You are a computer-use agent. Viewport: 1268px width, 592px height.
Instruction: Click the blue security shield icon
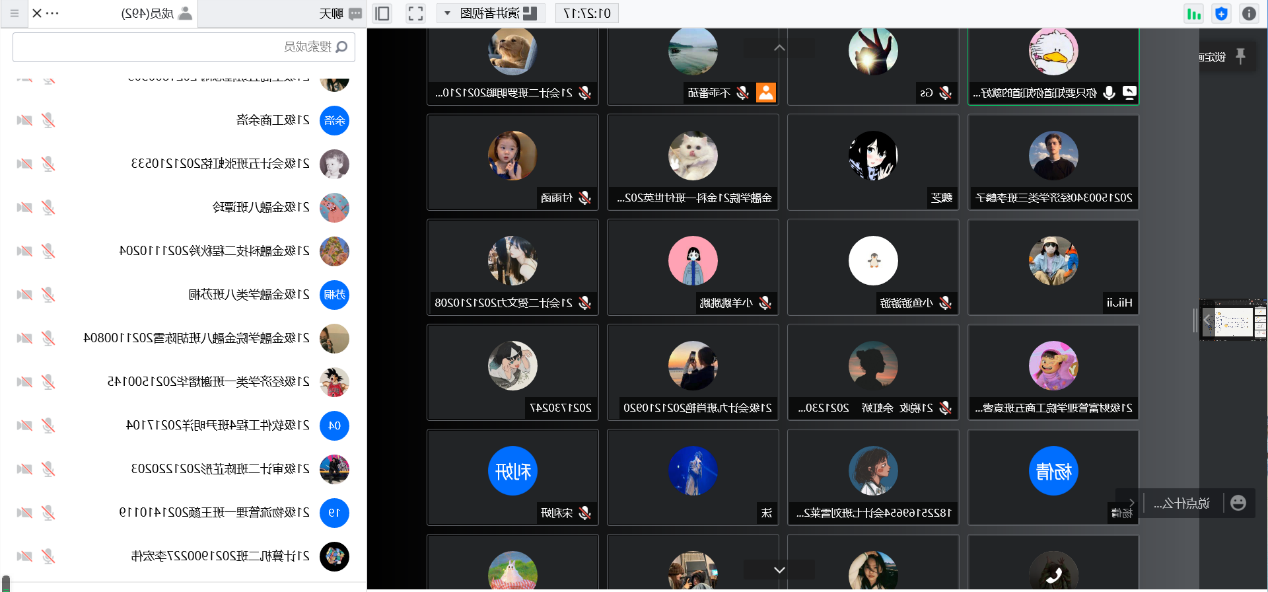tap(1221, 13)
